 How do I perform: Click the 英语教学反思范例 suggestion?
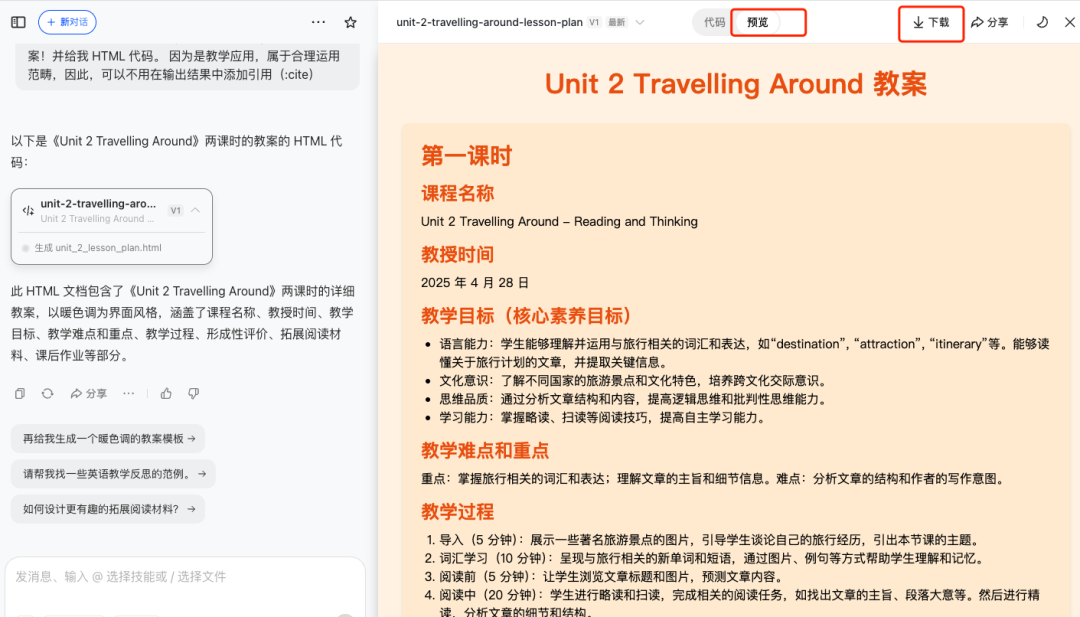pos(110,471)
